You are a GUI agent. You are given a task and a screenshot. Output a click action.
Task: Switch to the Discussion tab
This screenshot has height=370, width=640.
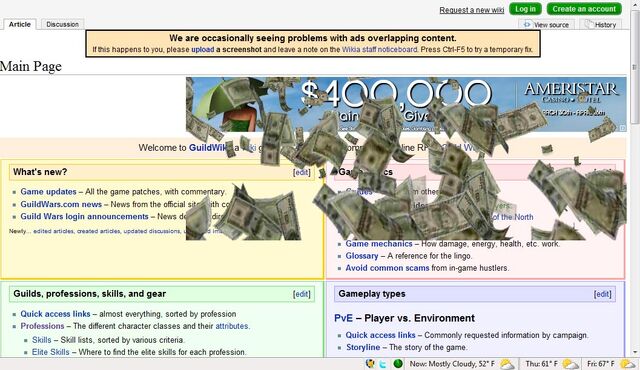(62, 24)
